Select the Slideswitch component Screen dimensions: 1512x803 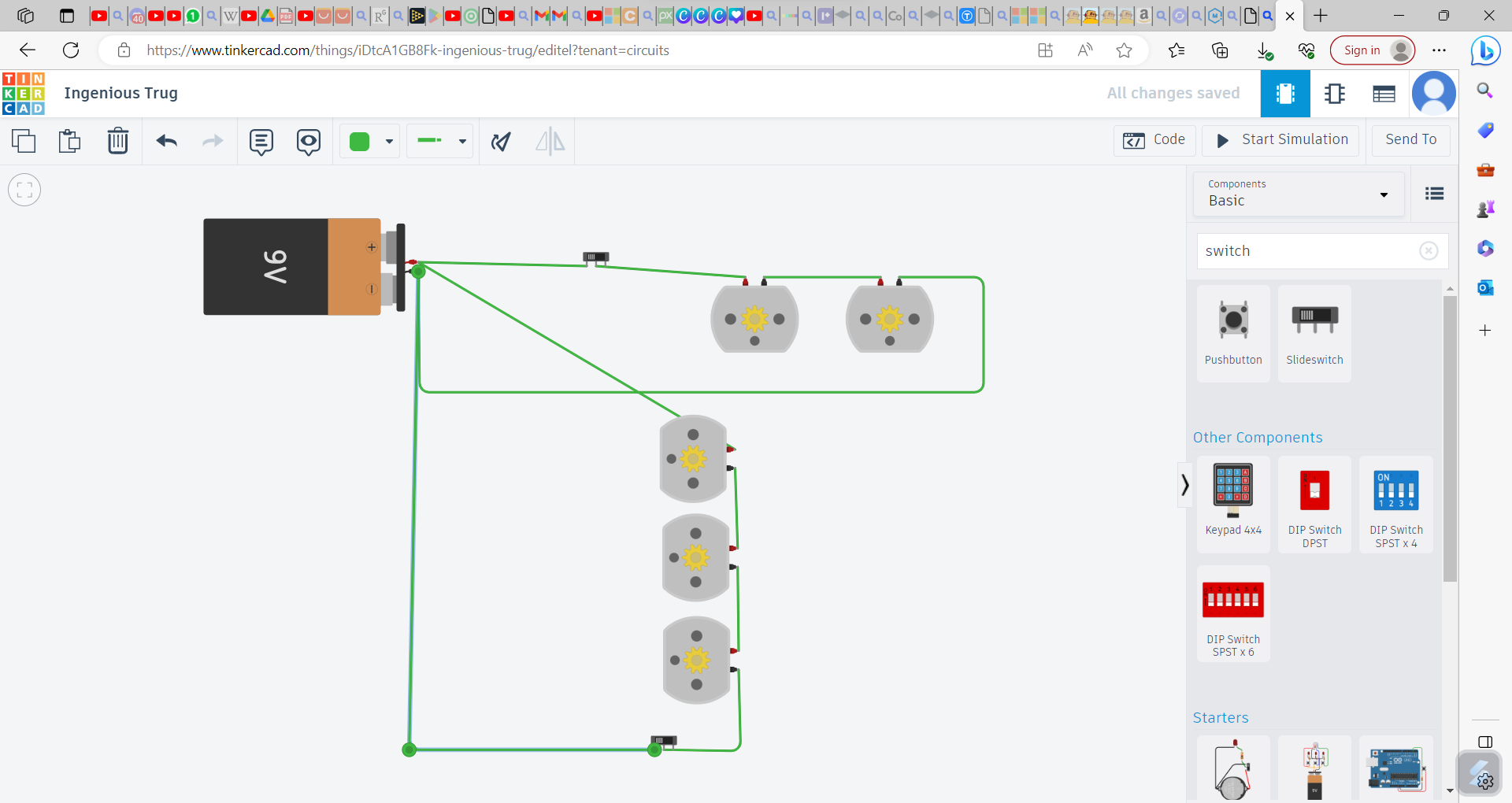click(x=1314, y=334)
